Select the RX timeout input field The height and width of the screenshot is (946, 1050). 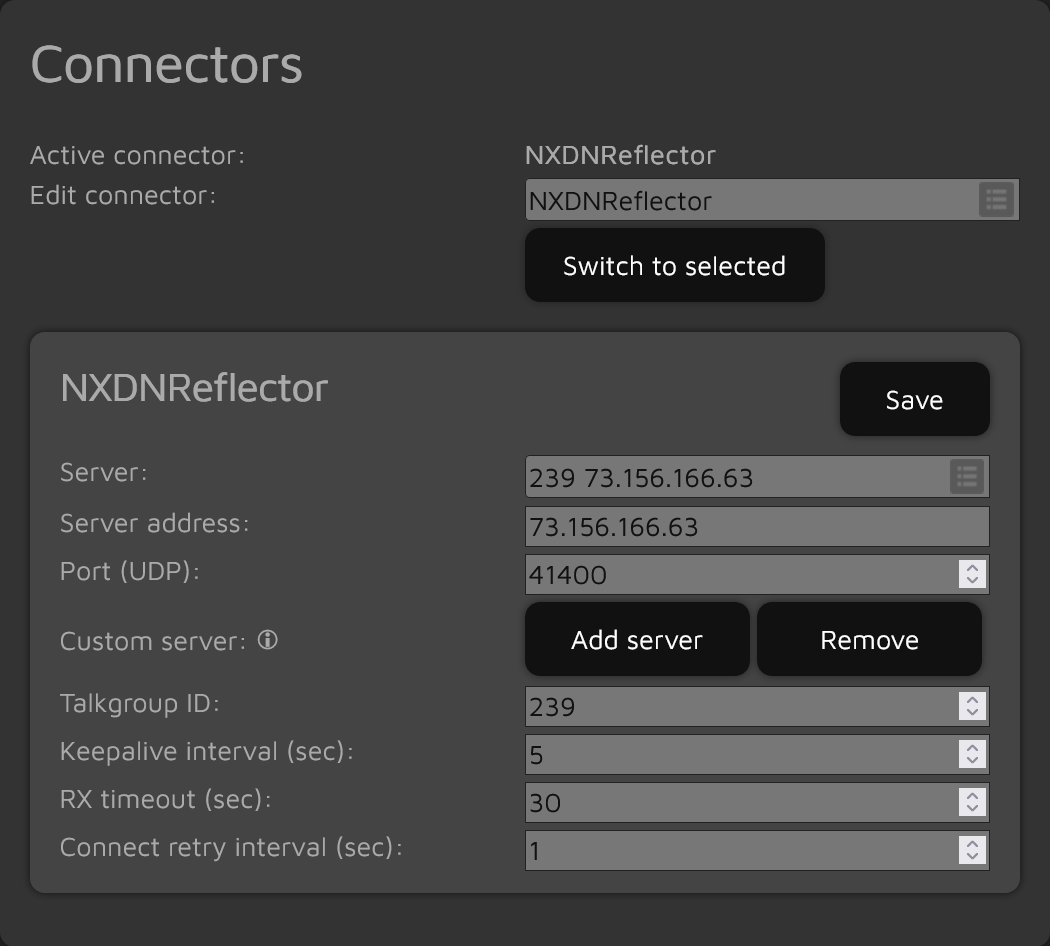point(740,802)
